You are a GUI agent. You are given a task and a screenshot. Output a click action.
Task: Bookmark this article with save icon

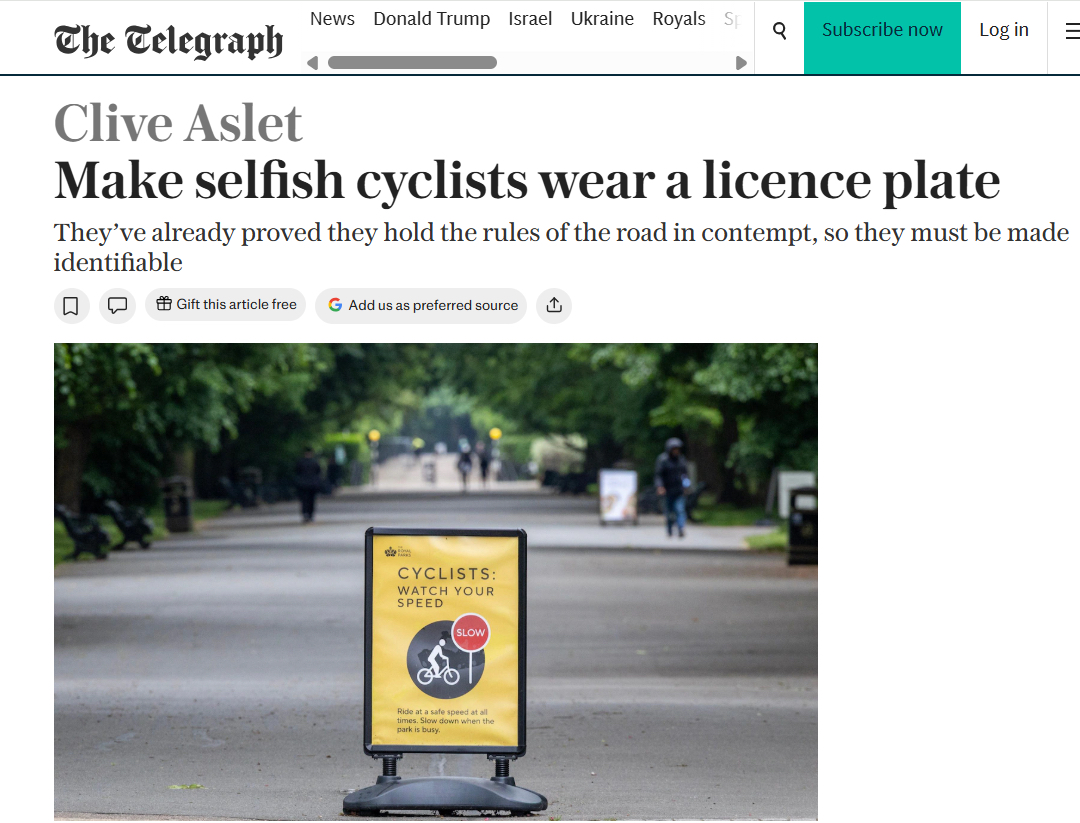[71, 306]
